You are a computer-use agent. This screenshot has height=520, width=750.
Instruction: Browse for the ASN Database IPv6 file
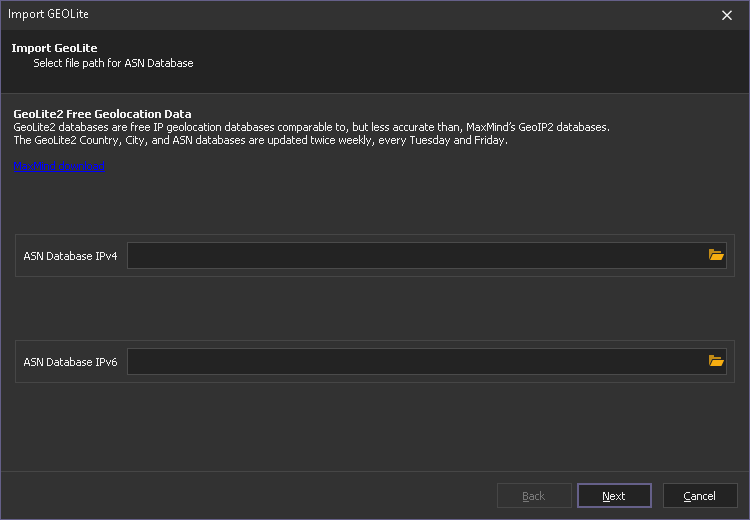coord(716,361)
